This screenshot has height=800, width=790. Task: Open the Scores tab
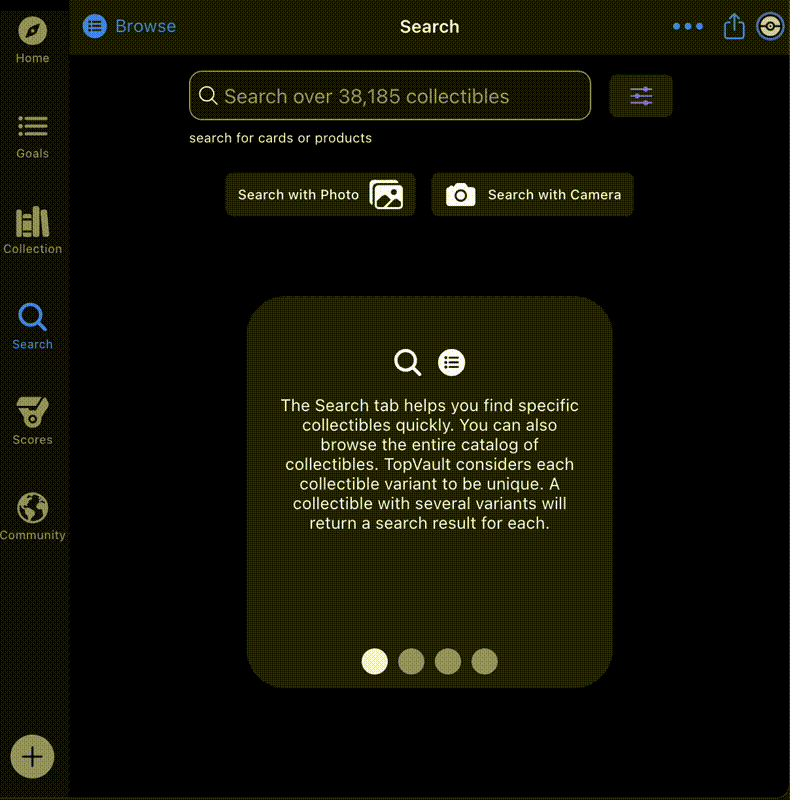click(32, 421)
